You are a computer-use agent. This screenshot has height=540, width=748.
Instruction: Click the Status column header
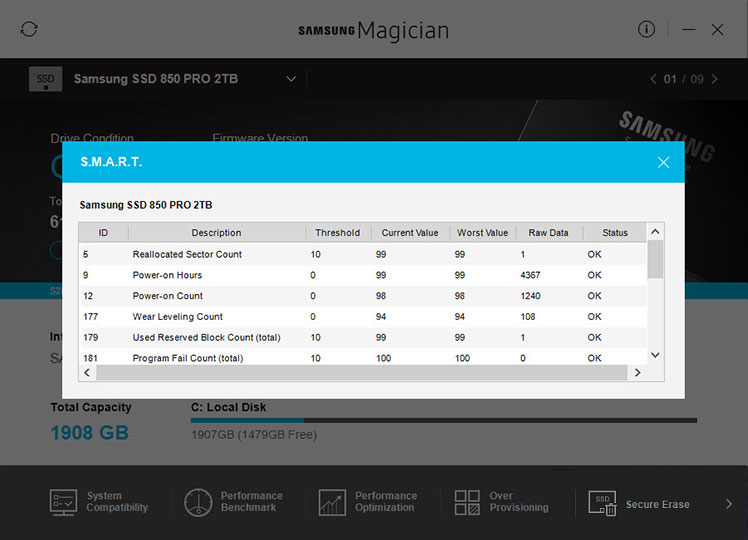point(615,233)
